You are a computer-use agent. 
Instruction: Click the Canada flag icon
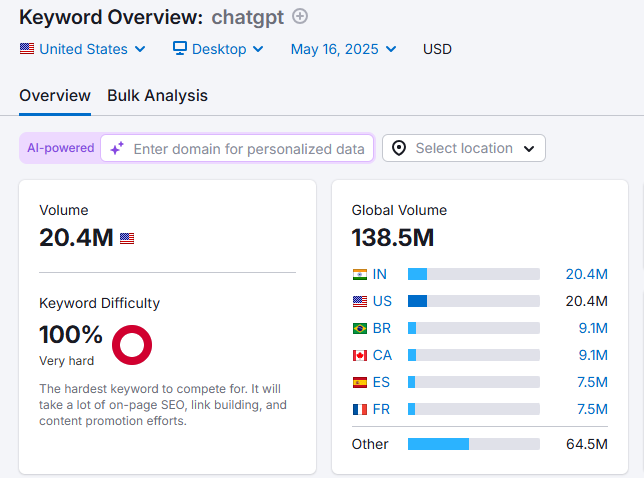(360, 355)
